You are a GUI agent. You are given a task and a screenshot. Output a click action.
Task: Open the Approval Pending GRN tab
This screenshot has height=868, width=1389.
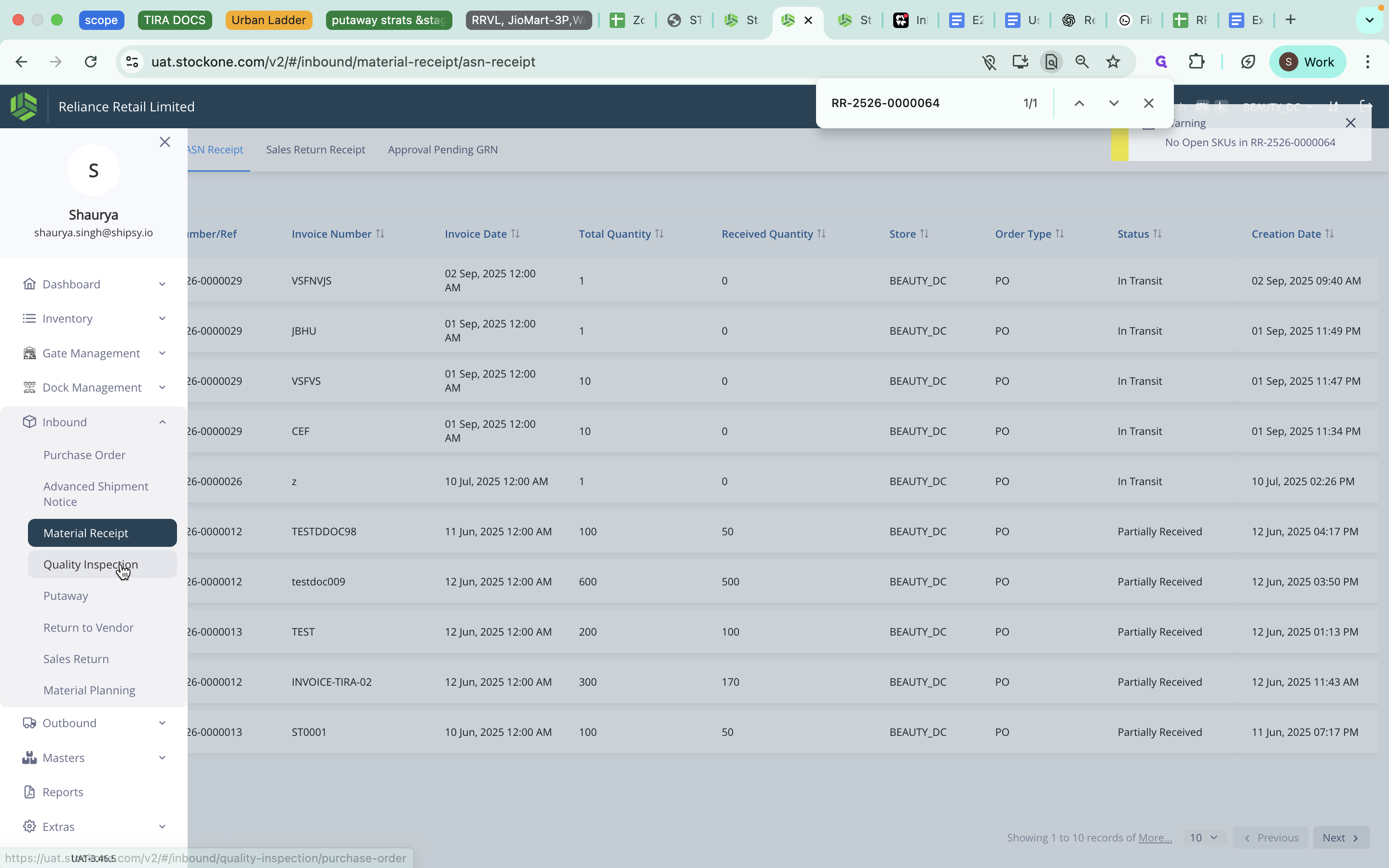443,149
